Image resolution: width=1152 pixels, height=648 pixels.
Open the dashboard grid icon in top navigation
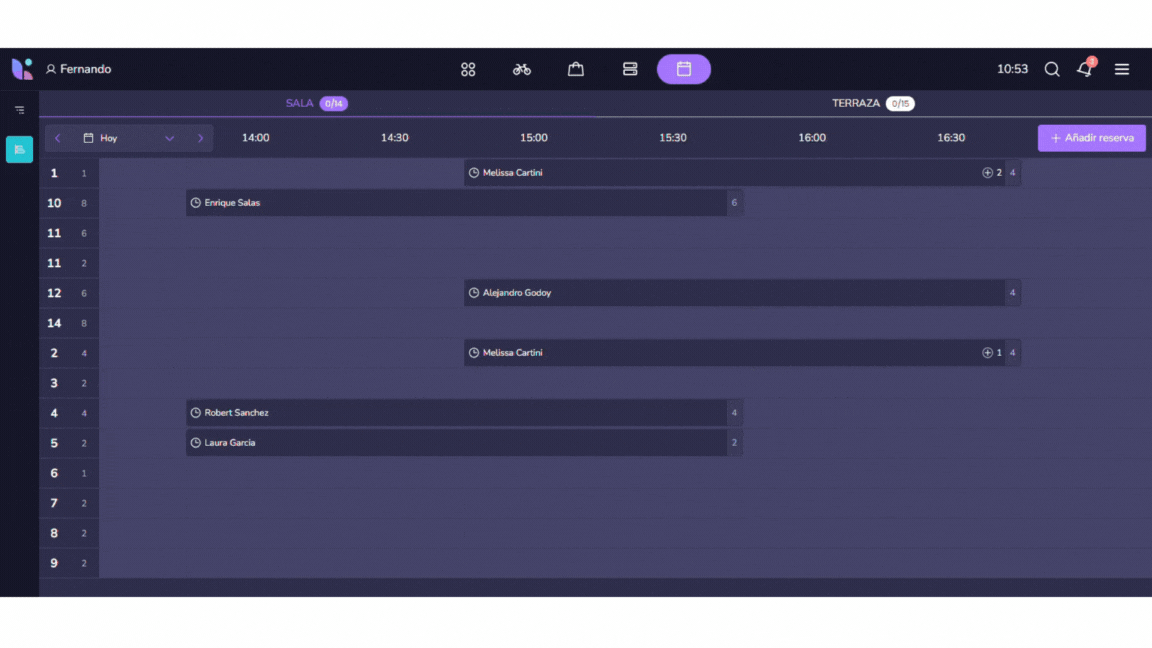click(468, 69)
